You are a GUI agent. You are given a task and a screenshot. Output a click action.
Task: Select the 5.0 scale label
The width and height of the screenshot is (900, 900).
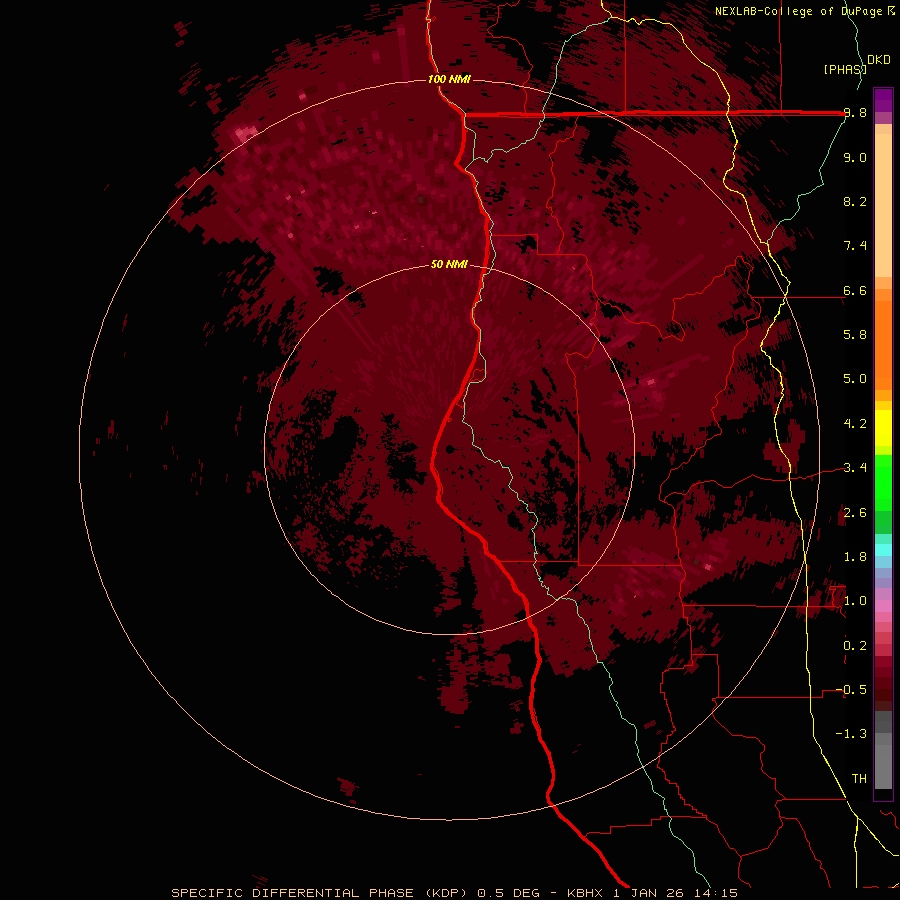tap(855, 379)
